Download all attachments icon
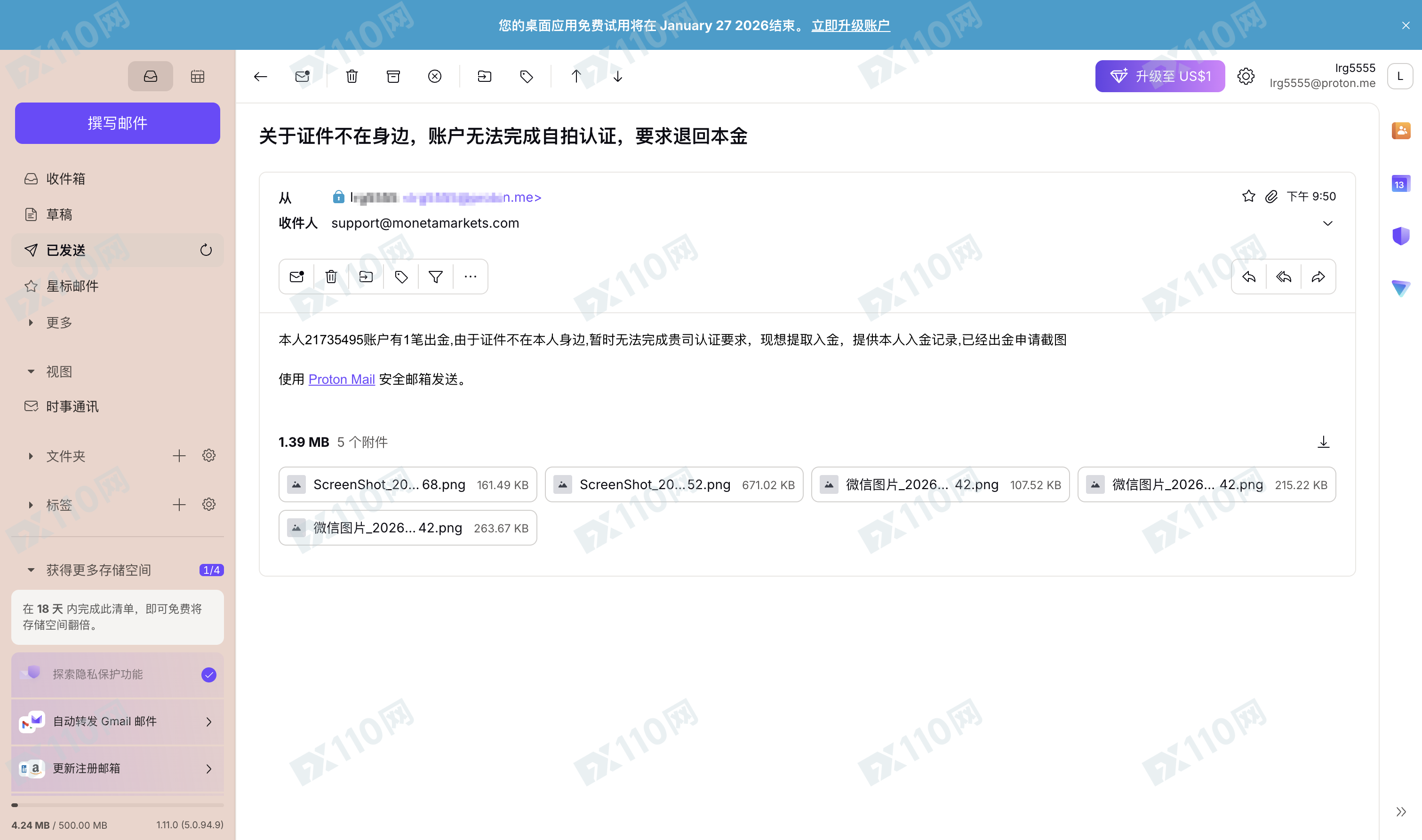Image resolution: width=1422 pixels, height=840 pixels. click(x=1323, y=442)
